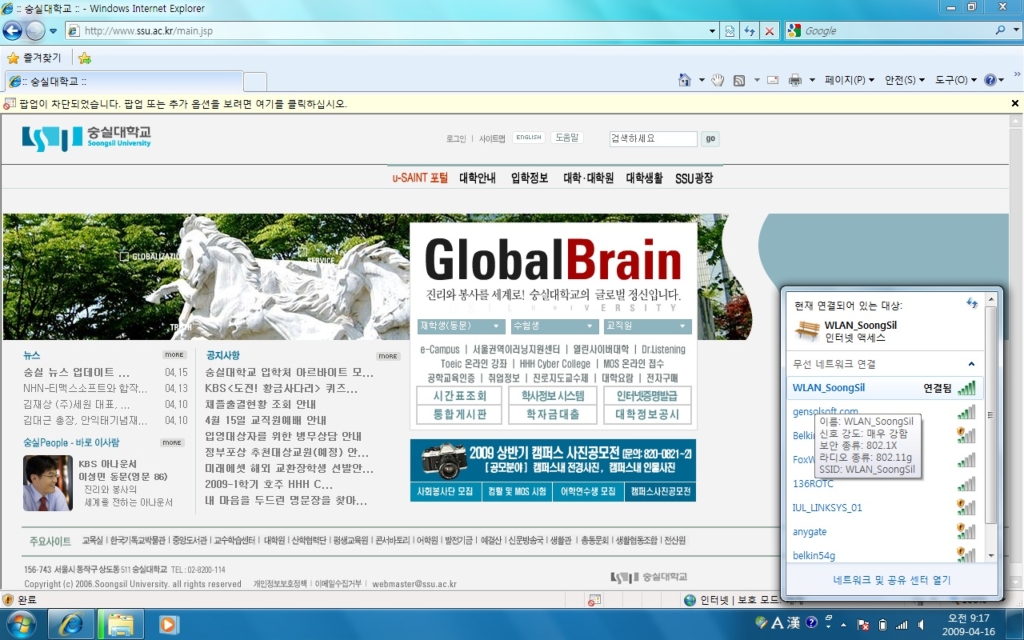Show hidden tray icons arrow
1024x640 pixels.
[x=844, y=625]
